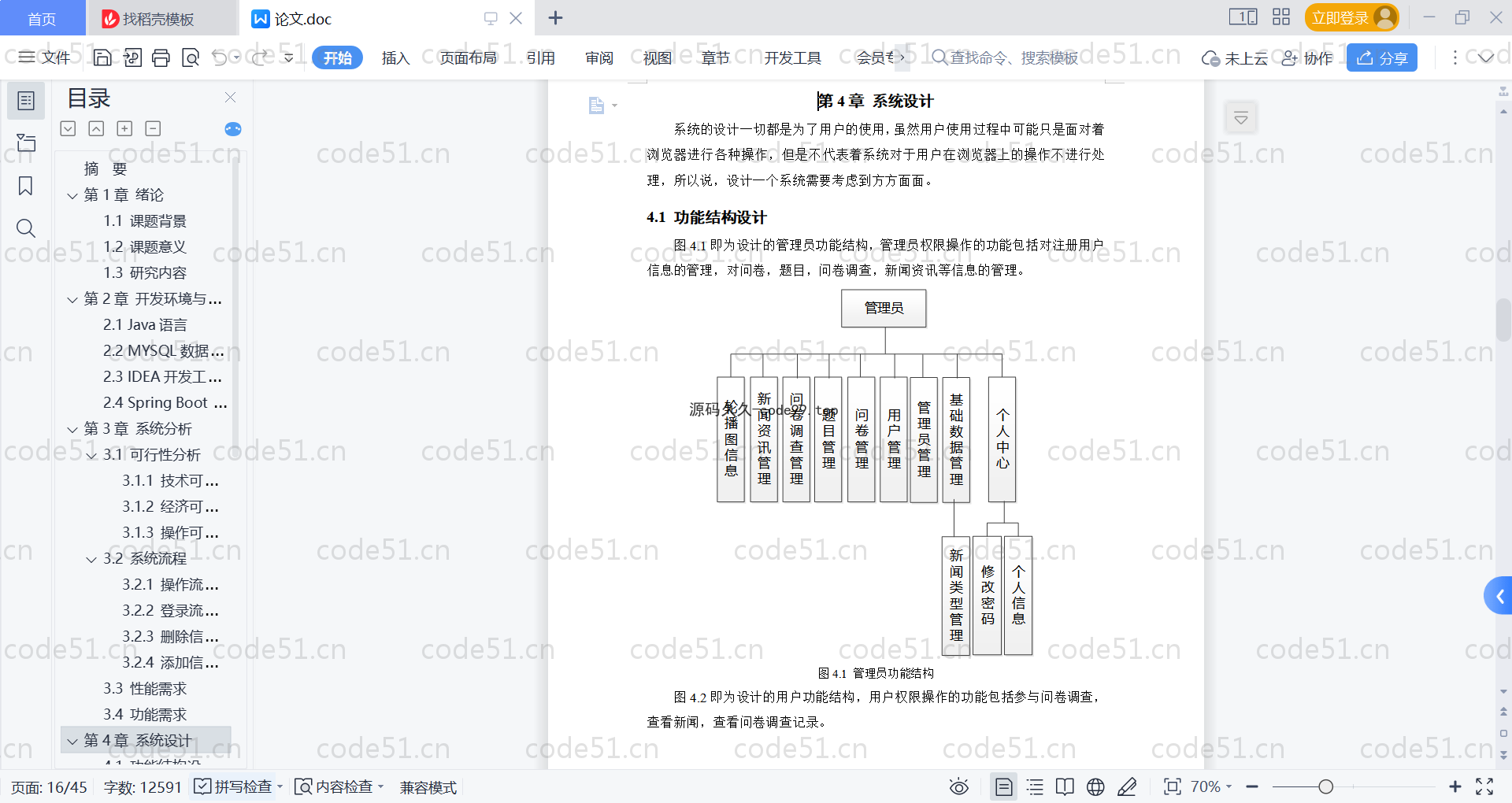Go to 摘要 heading in outline

click(x=106, y=169)
